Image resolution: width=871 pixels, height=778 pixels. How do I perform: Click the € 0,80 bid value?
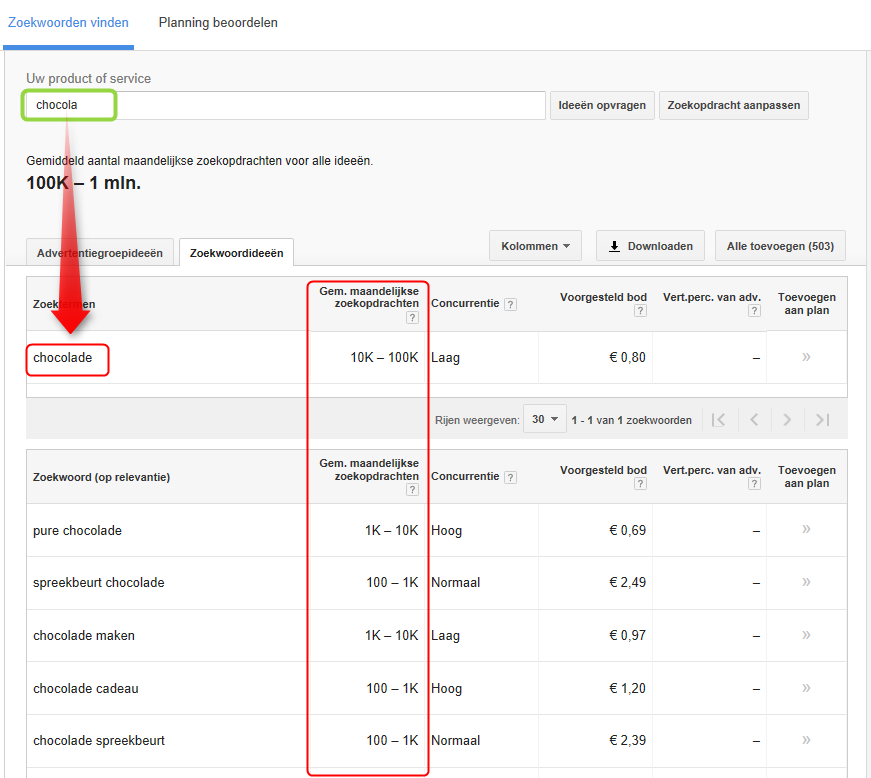pos(628,357)
